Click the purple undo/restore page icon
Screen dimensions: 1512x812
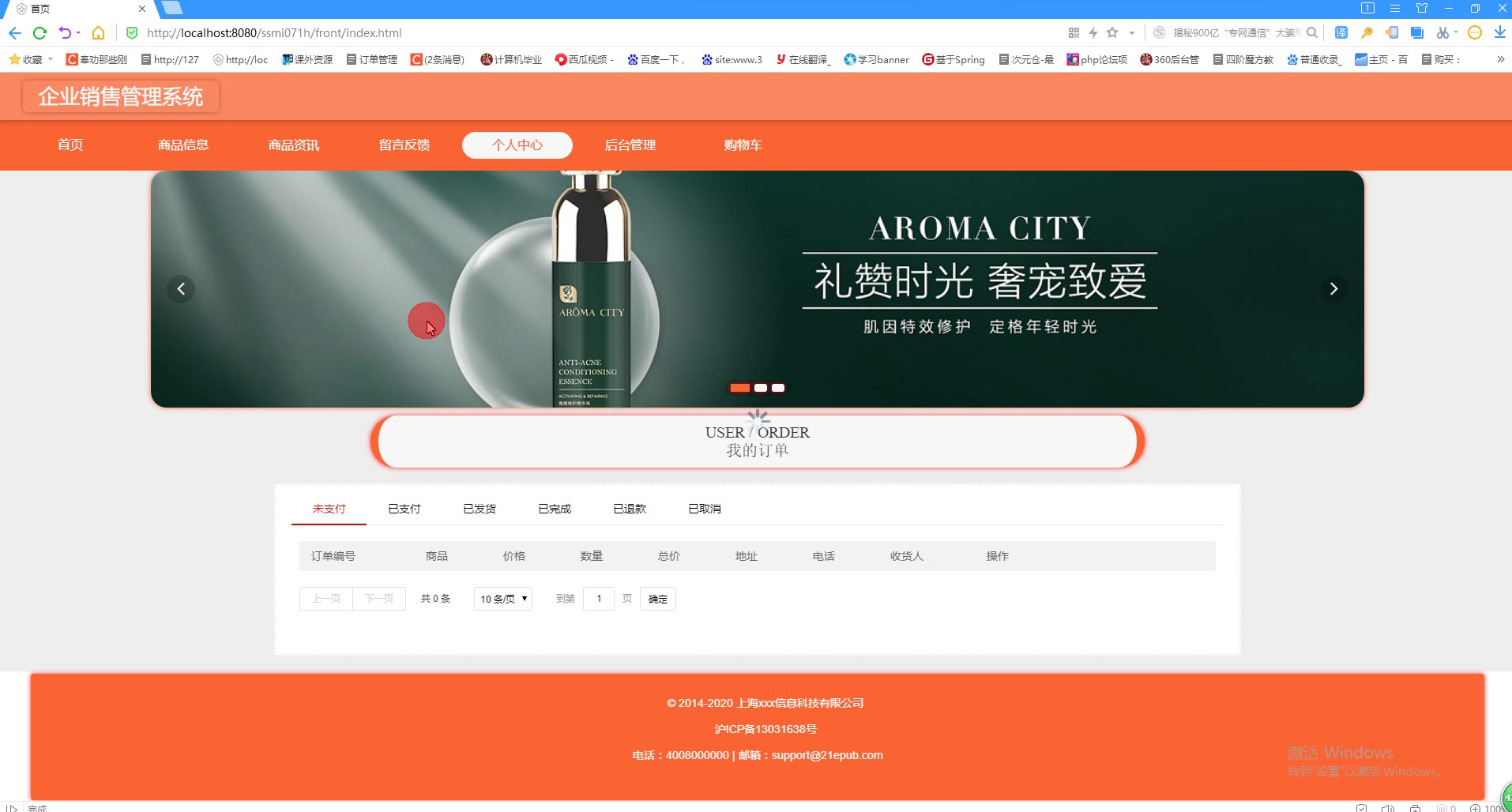(65, 33)
